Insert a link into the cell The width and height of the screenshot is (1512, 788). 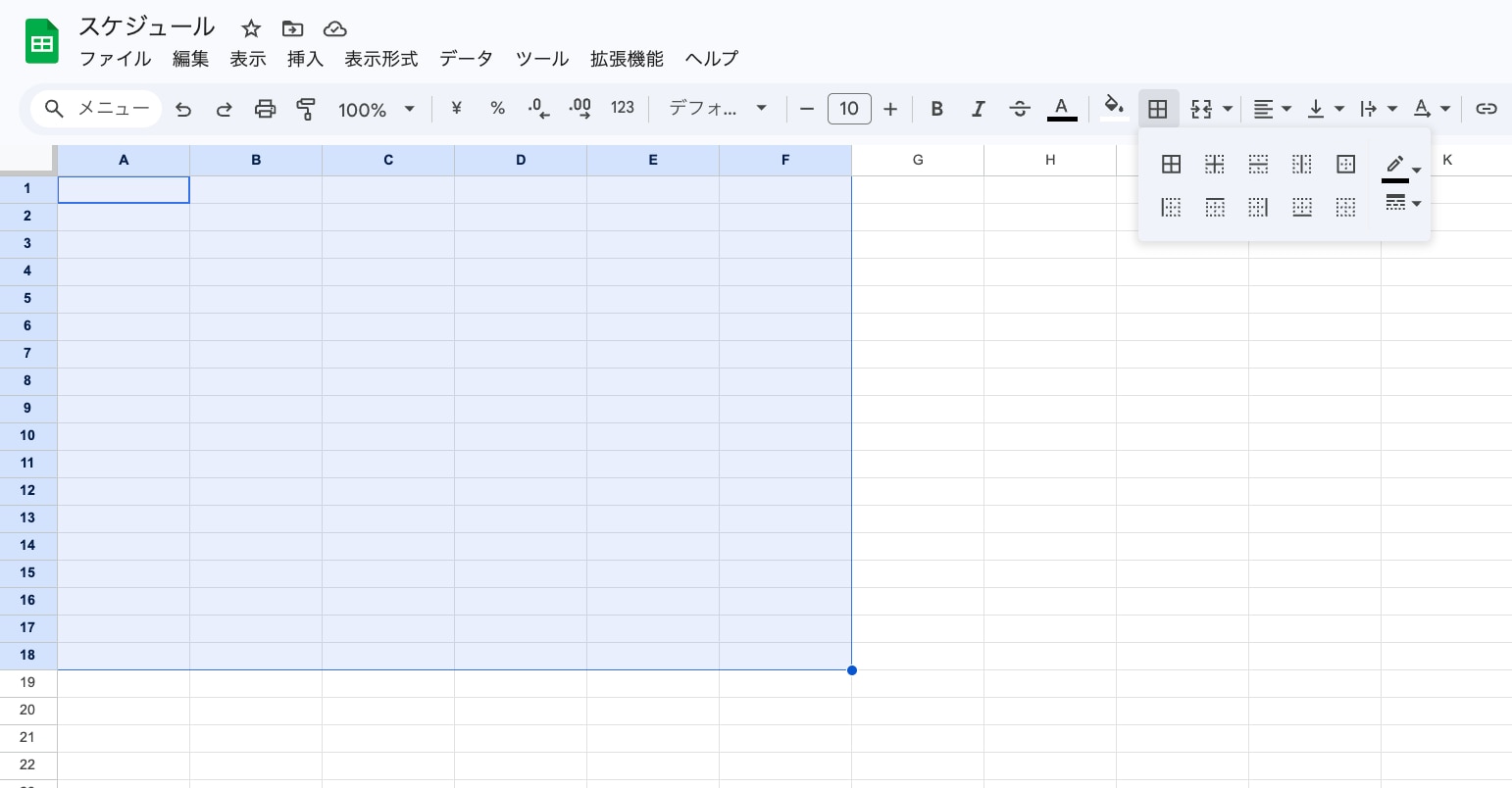[1487, 109]
